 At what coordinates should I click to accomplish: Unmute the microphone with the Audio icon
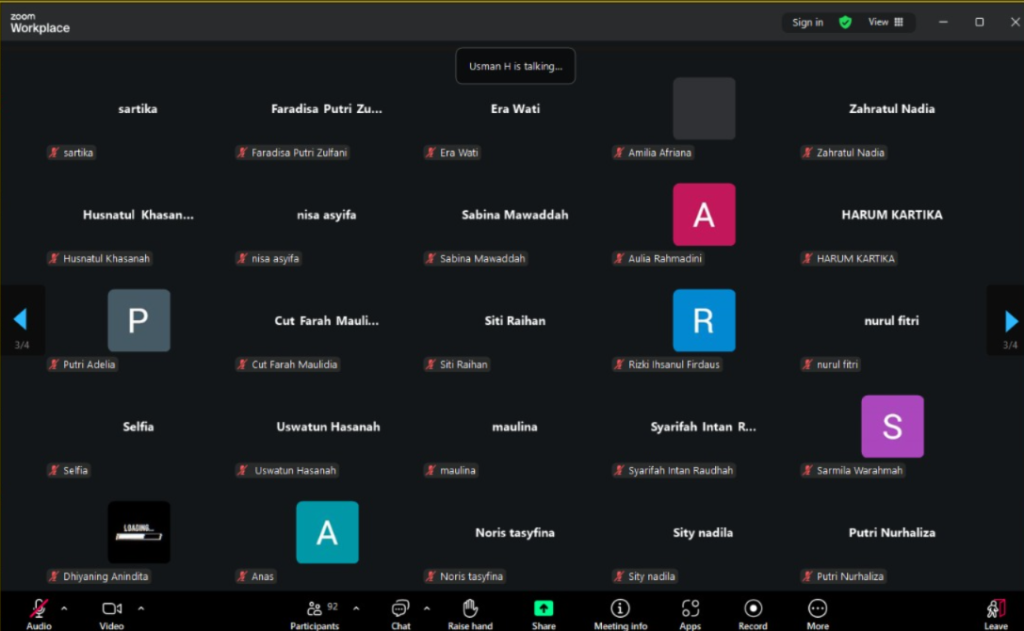point(39,609)
